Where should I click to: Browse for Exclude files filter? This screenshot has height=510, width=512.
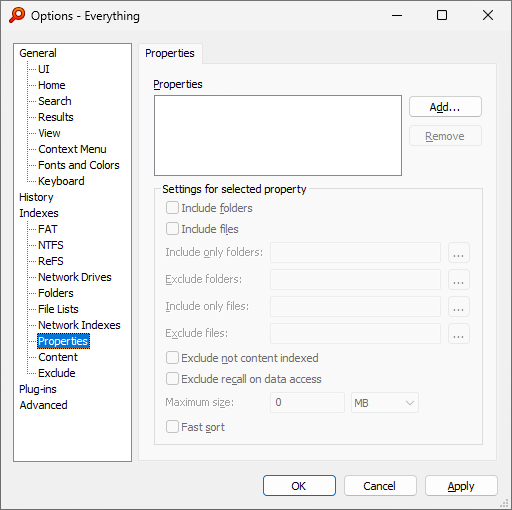tap(459, 334)
